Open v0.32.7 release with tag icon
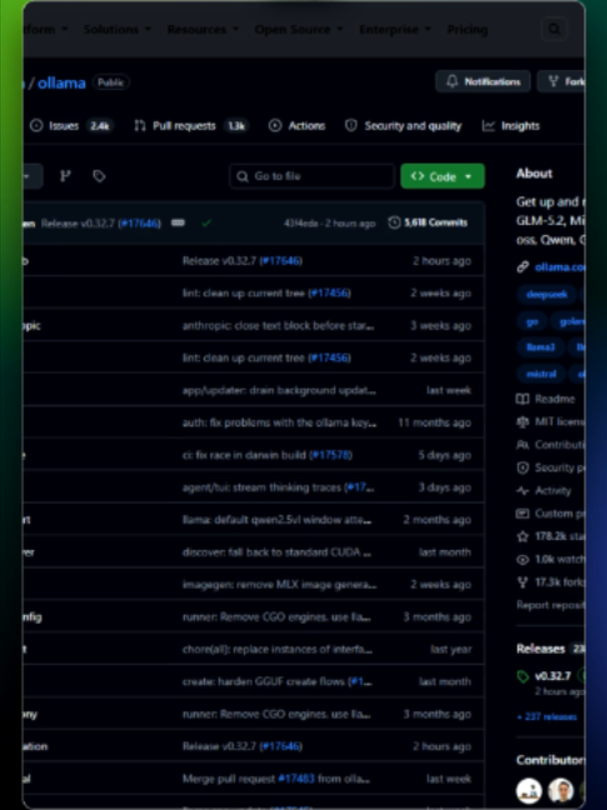 point(545,676)
